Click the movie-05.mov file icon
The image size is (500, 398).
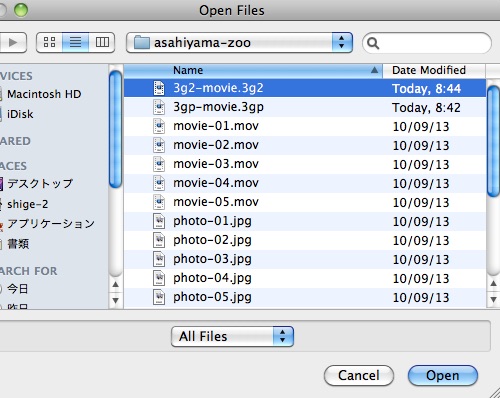[x=159, y=202]
